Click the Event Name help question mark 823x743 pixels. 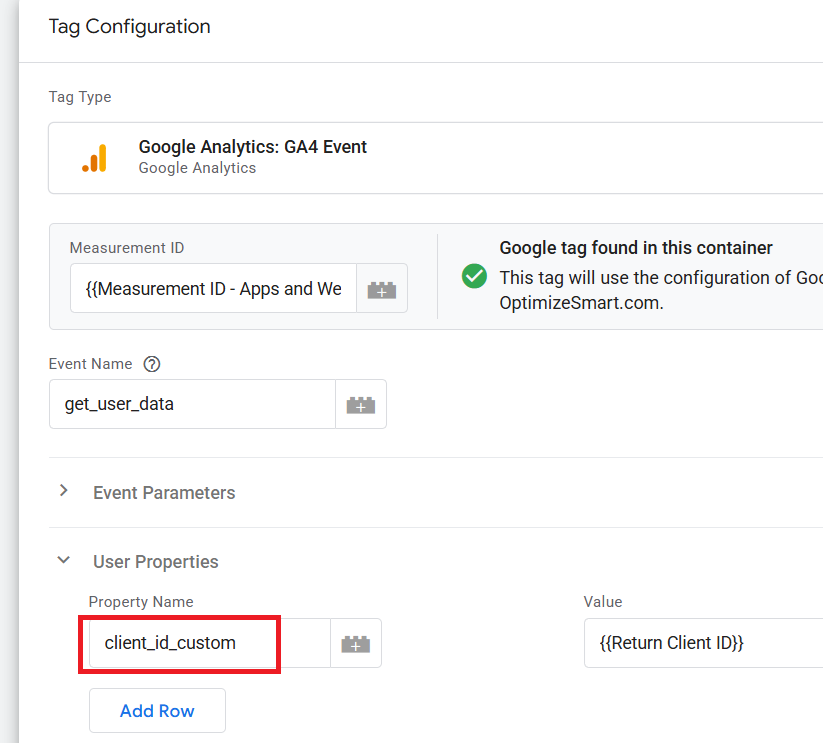pyautogui.click(x=152, y=364)
